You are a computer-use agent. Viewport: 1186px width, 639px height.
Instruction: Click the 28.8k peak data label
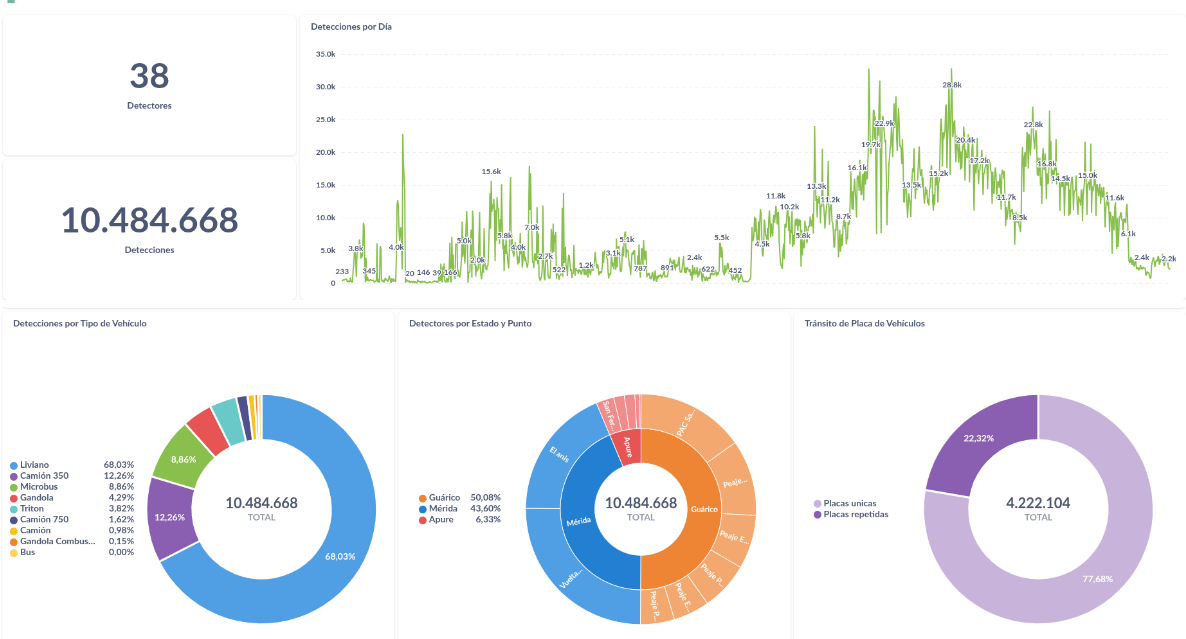(x=951, y=85)
